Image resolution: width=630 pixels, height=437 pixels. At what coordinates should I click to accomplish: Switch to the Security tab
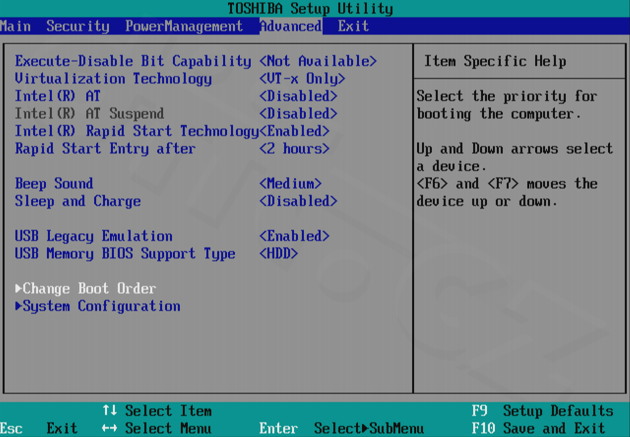[x=78, y=26]
